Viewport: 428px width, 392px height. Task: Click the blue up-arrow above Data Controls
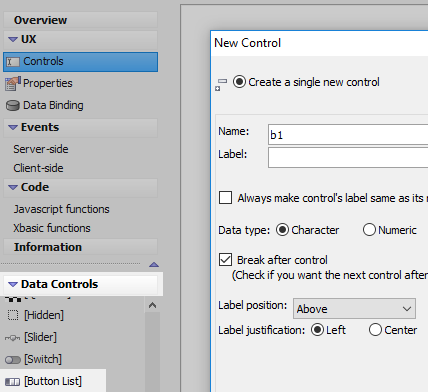coord(154,265)
